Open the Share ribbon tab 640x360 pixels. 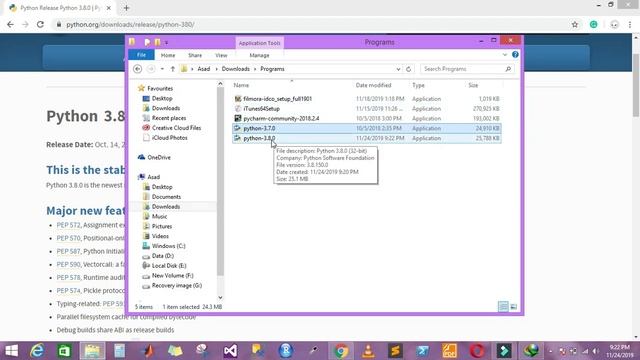pyautogui.click(x=195, y=55)
